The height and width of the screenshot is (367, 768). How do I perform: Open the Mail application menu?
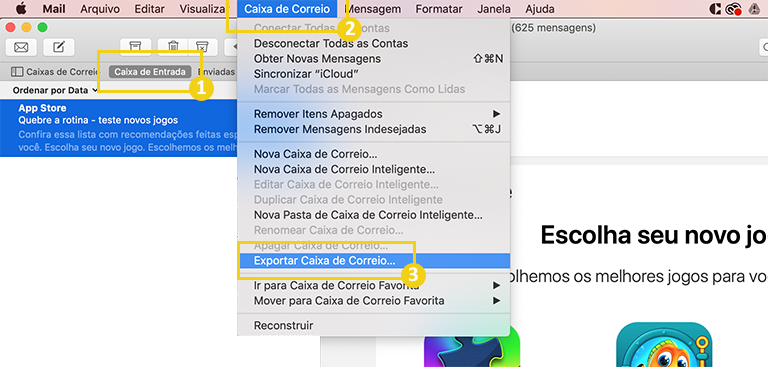click(x=54, y=9)
